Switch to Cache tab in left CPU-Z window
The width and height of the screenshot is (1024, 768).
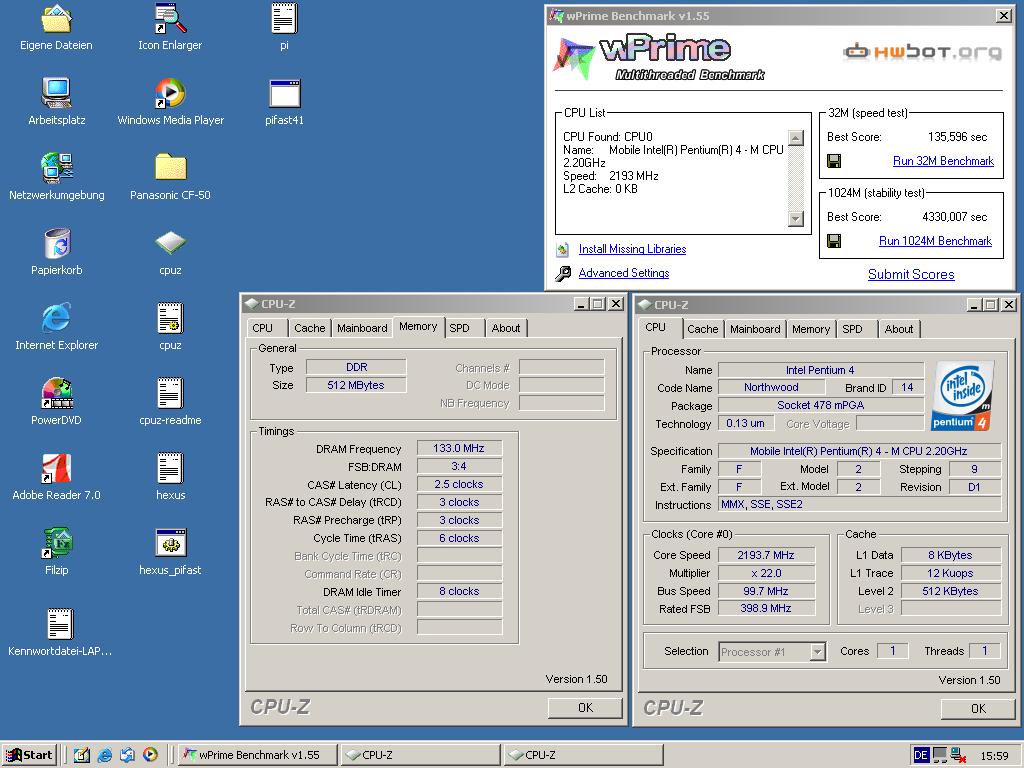coord(310,328)
